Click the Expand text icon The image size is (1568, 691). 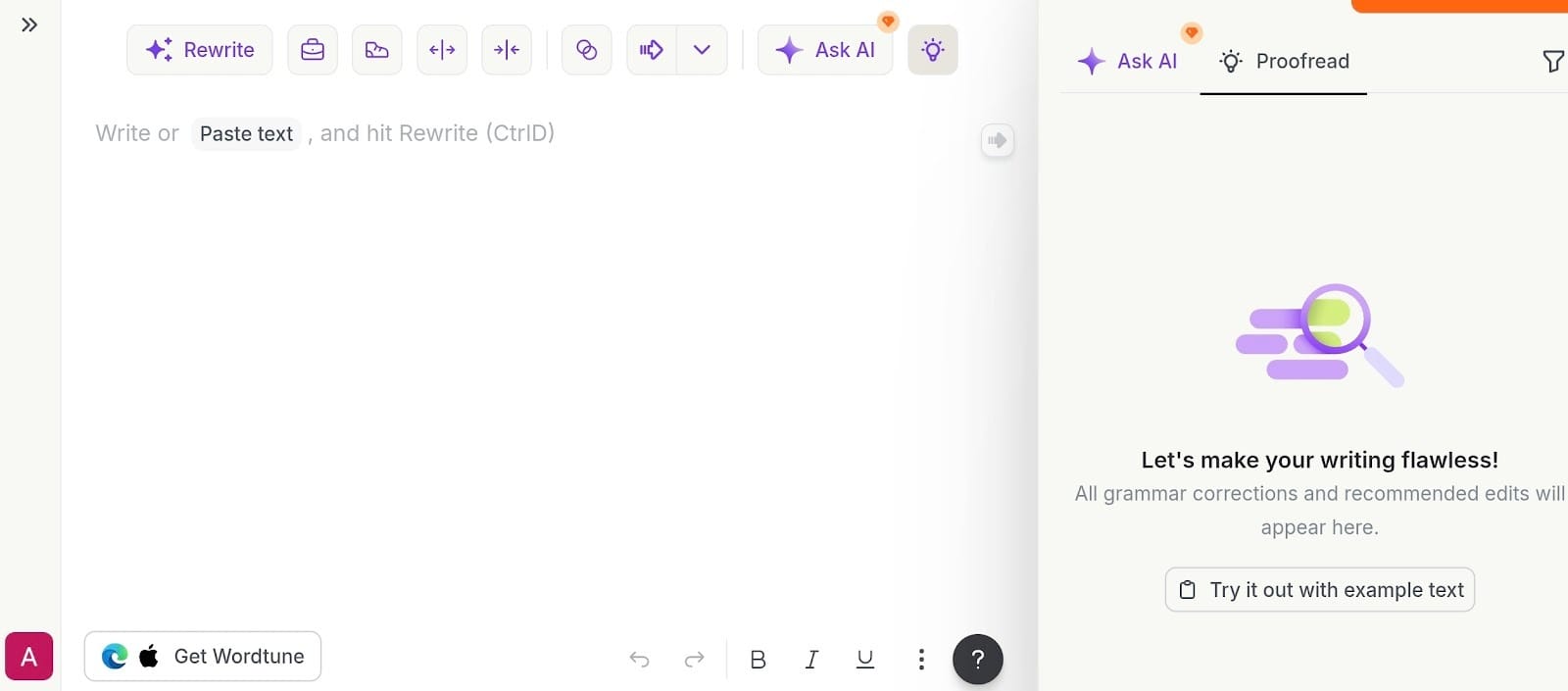442,50
